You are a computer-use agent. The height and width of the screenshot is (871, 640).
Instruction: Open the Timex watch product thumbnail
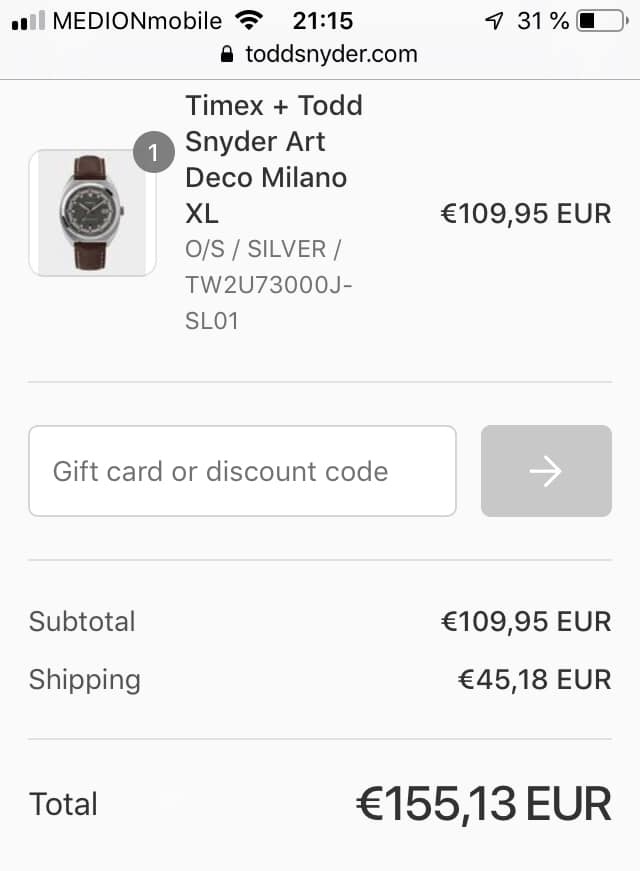coord(92,213)
